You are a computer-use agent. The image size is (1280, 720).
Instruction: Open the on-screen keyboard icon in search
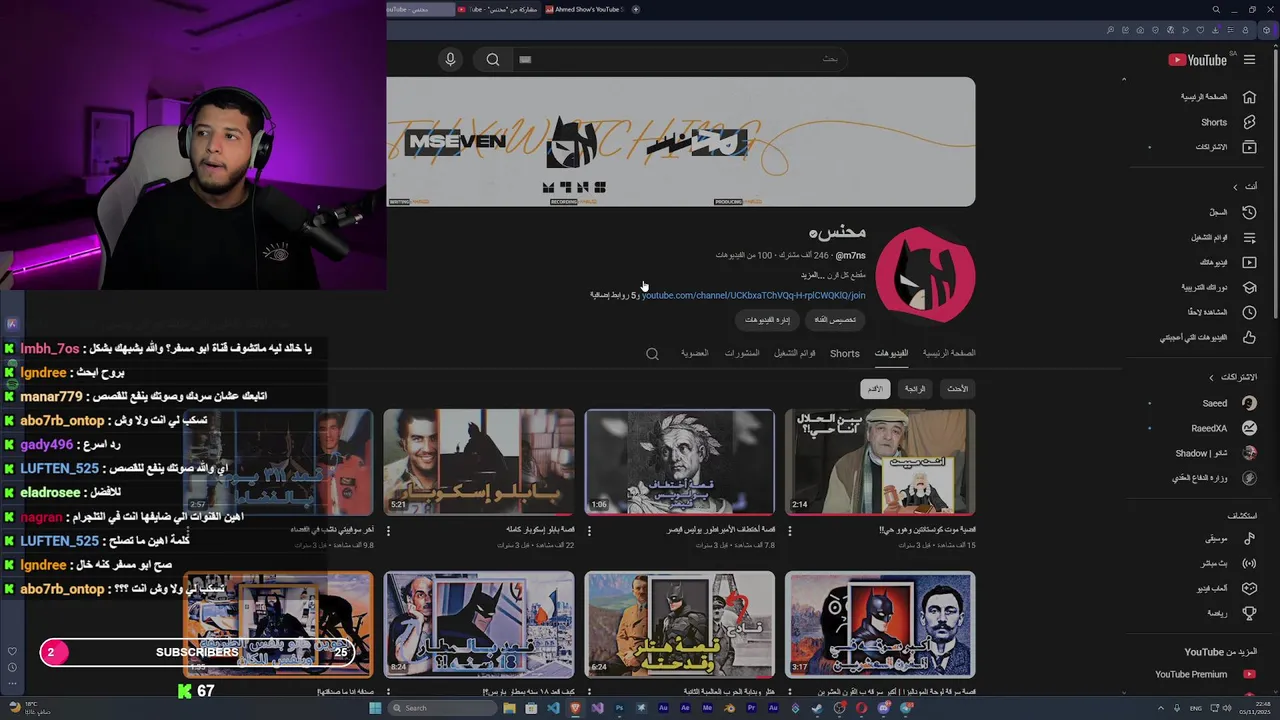525,60
